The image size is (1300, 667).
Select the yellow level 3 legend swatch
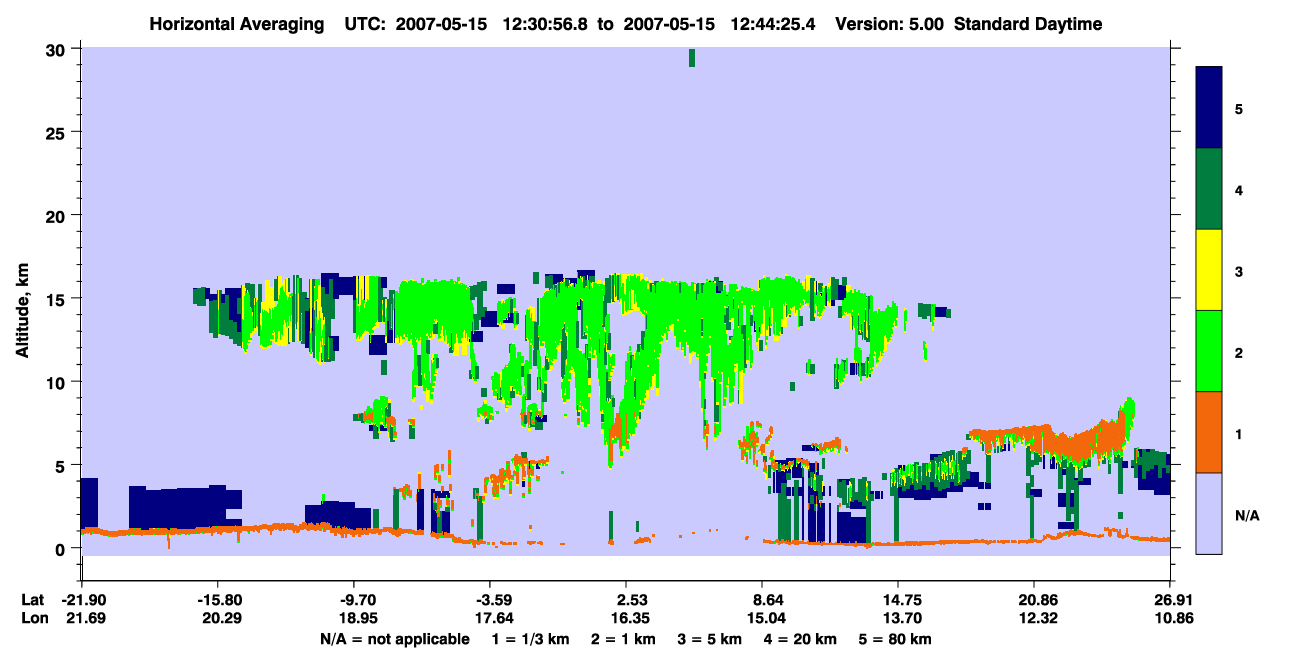click(1209, 270)
